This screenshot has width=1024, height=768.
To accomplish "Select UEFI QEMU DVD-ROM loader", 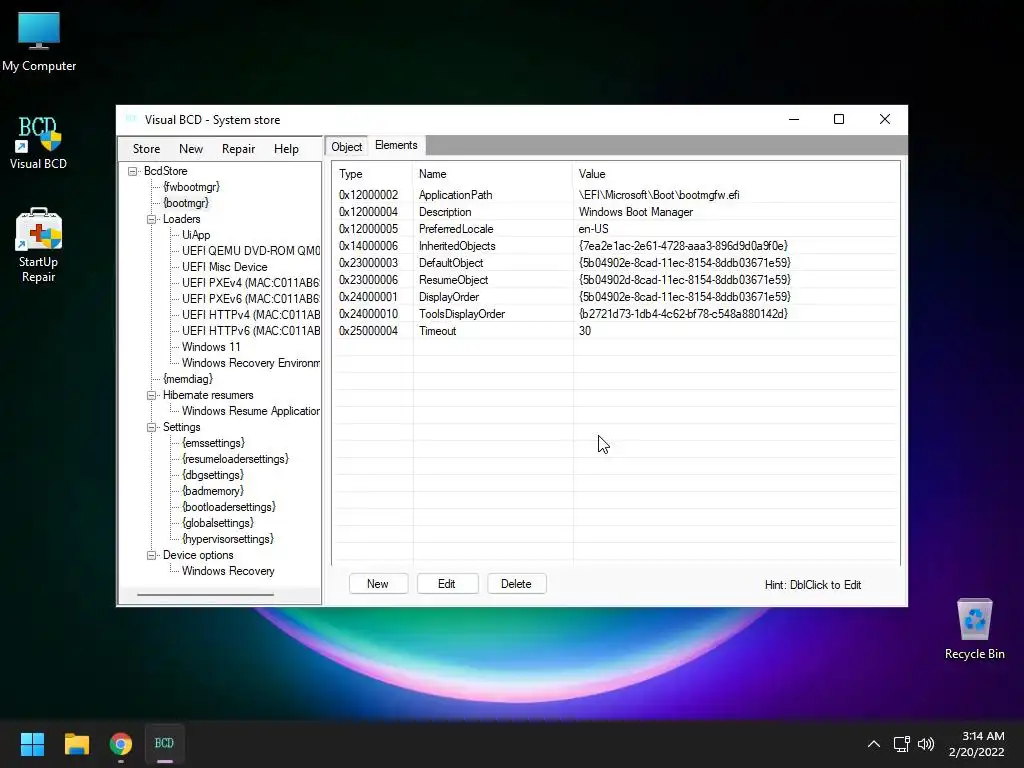I will pyautogui.click(x=251, y=251).
